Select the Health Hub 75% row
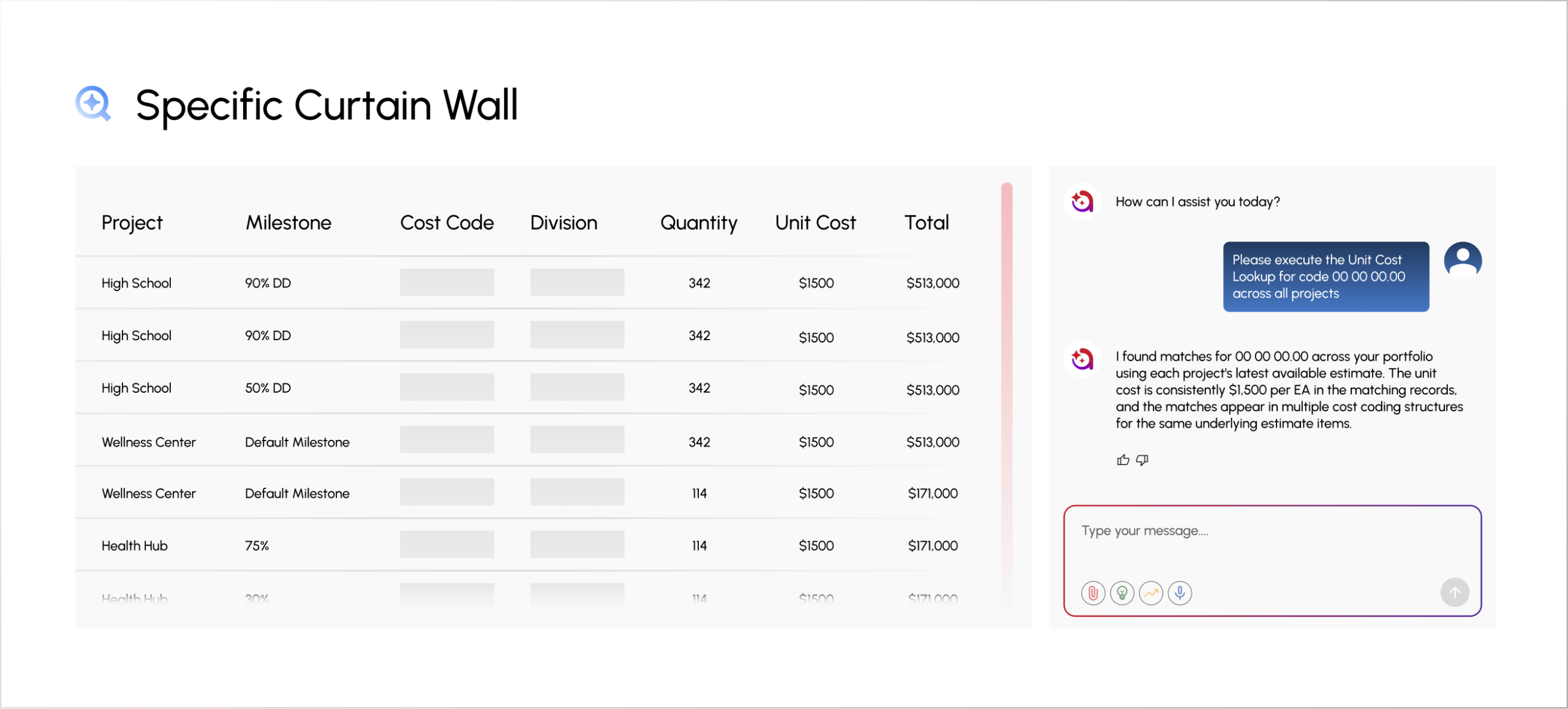The width and height of the screenshot is (1568, 709). point(530,545)
